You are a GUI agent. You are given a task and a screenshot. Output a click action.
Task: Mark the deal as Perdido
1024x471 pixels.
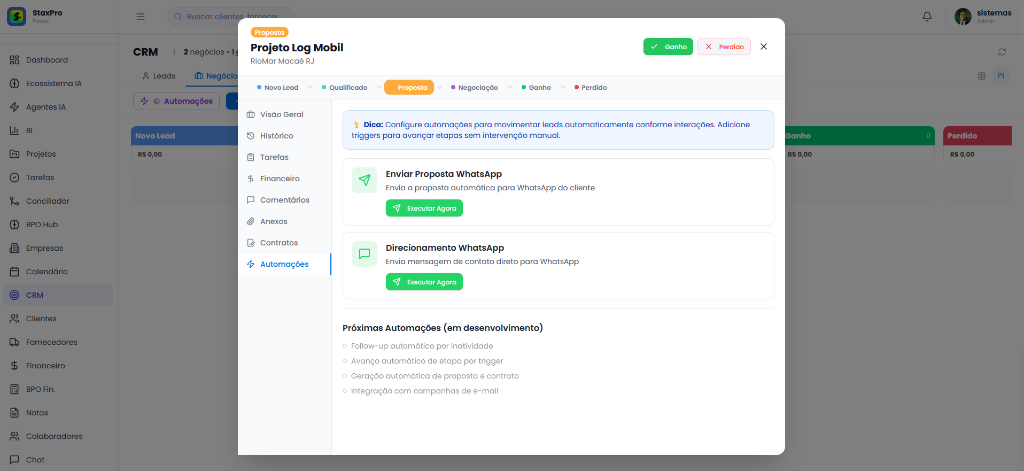724,46
